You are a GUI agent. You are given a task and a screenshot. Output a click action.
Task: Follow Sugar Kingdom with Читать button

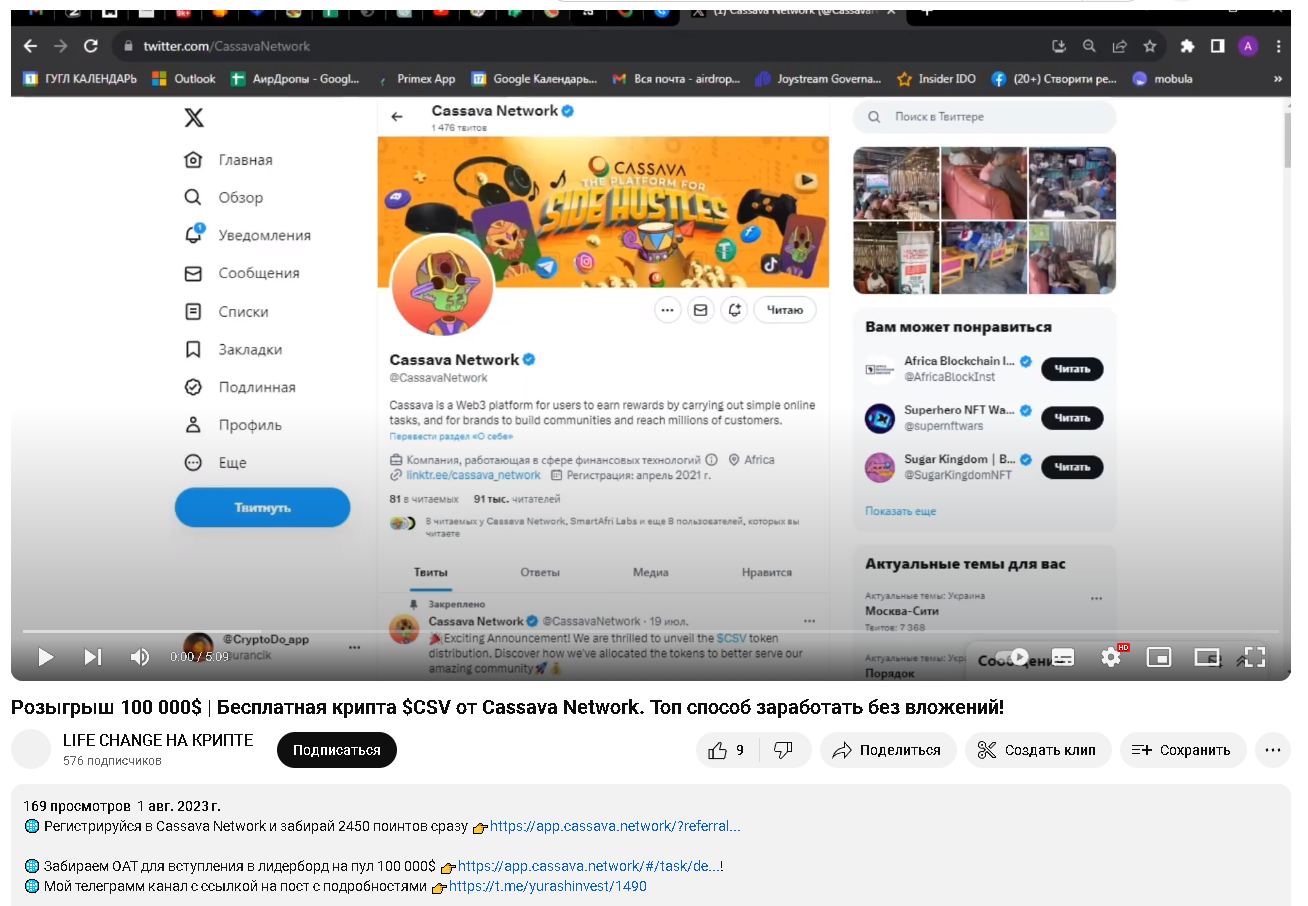point(1072,467)
